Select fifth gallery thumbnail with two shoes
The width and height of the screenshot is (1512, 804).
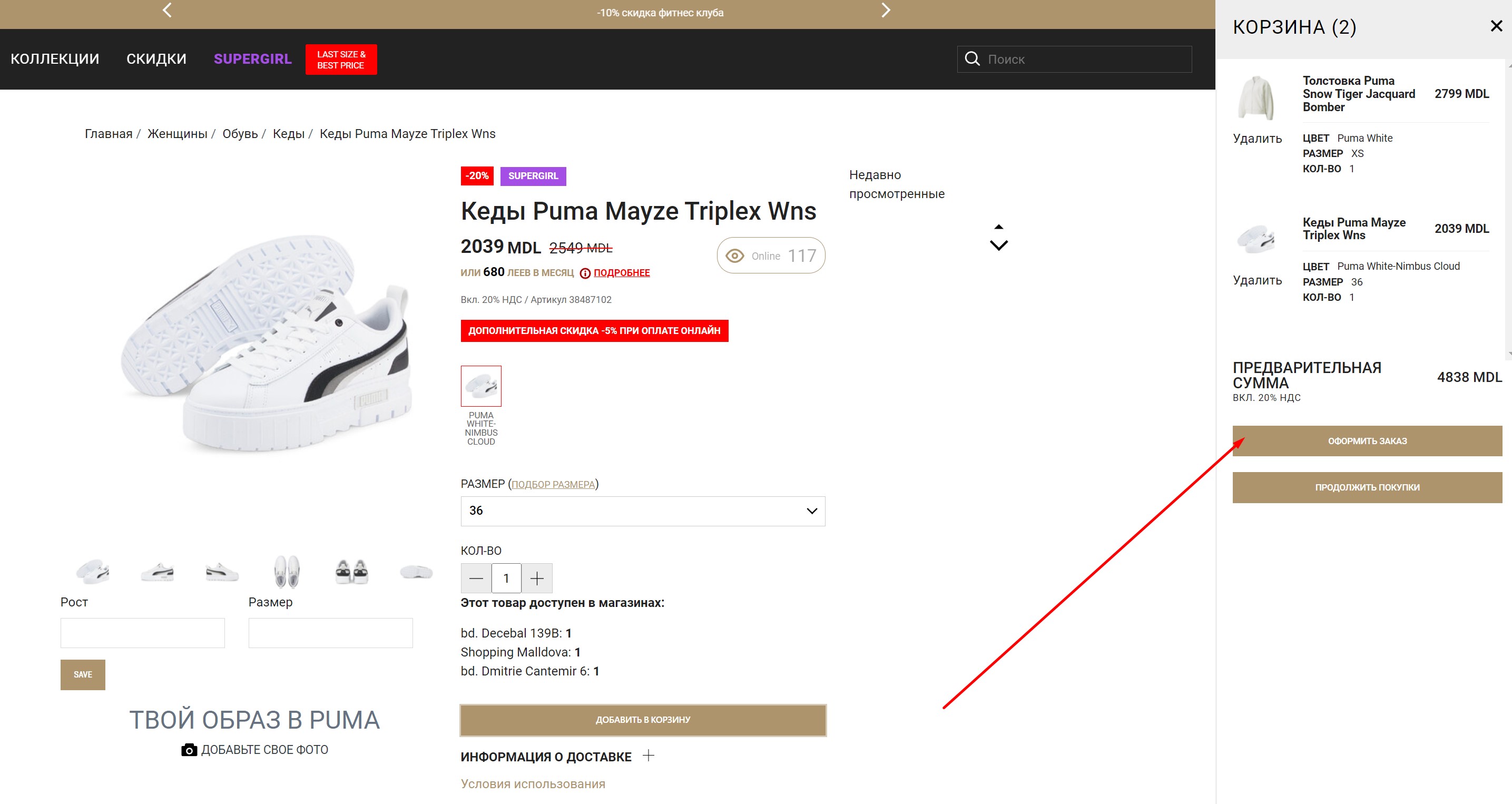tap(351, 571)
